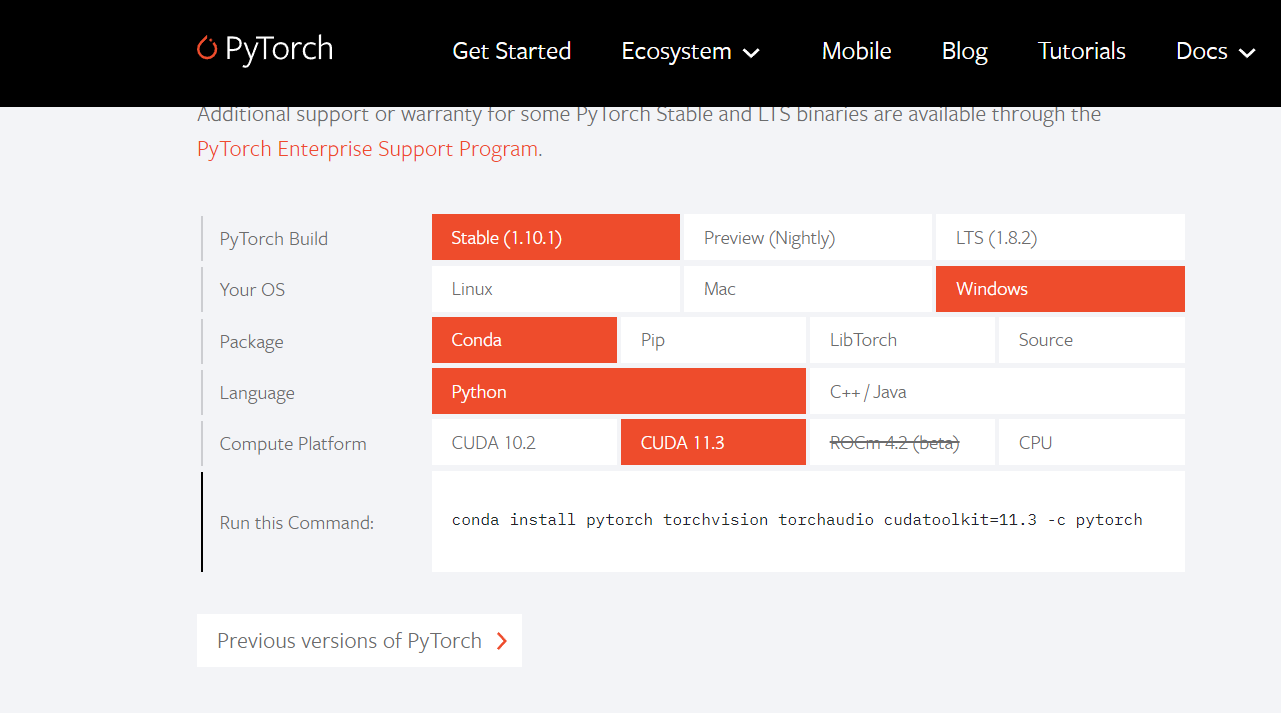Image resolution: width=1281 pixels, height=713 pixels.
Task: Click the PyTorch logo icon
Action: pos(207,48)
